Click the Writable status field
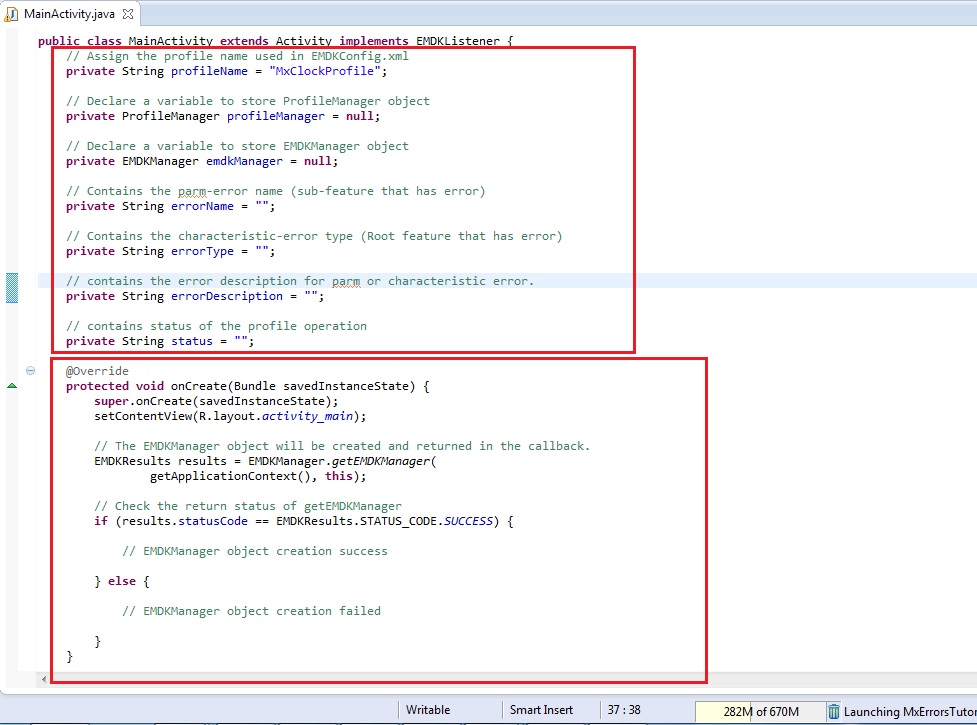The width and height of the screenshot is (977, 725). [428, 710]
